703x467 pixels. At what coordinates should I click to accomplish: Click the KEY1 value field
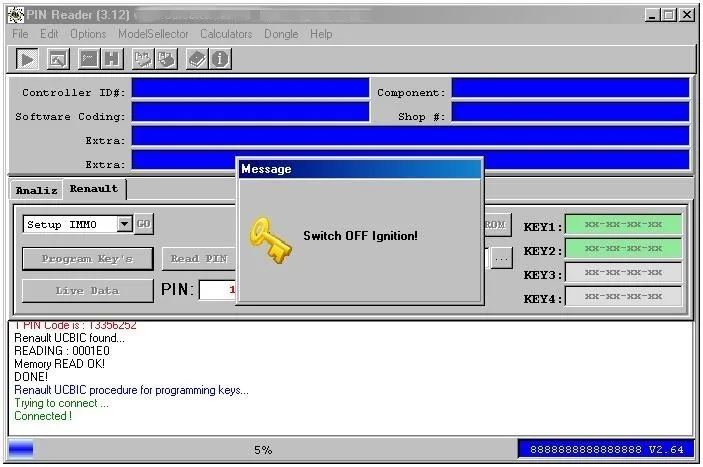coord(623,224)
